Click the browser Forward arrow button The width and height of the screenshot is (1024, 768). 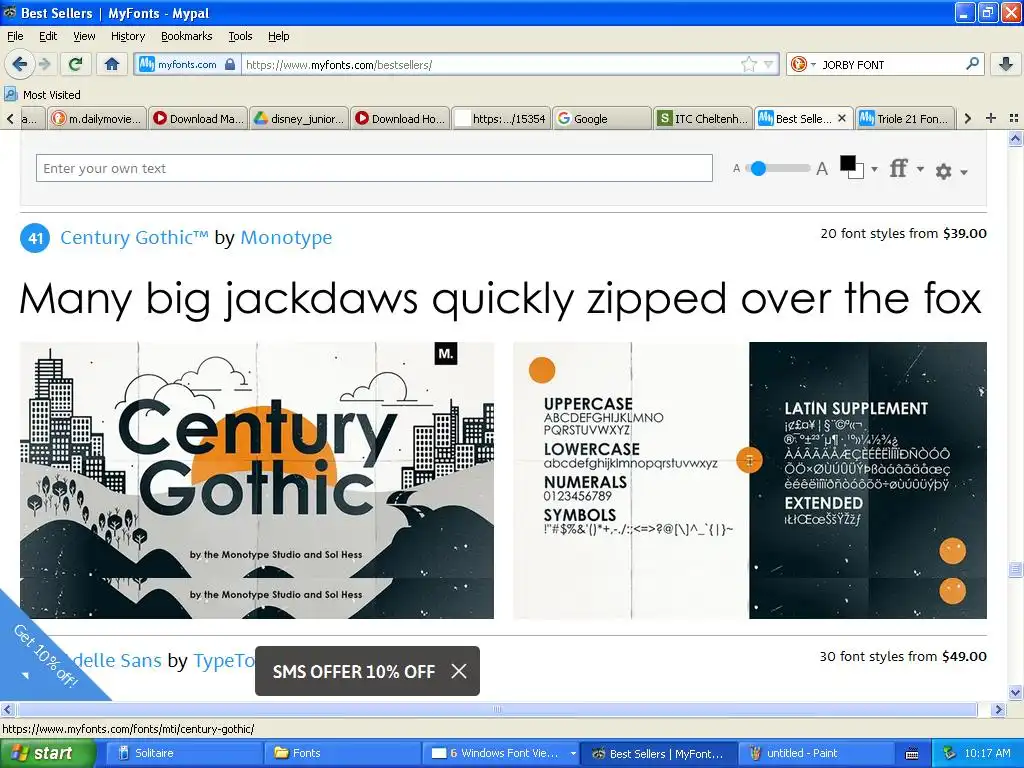pos(45,64)
